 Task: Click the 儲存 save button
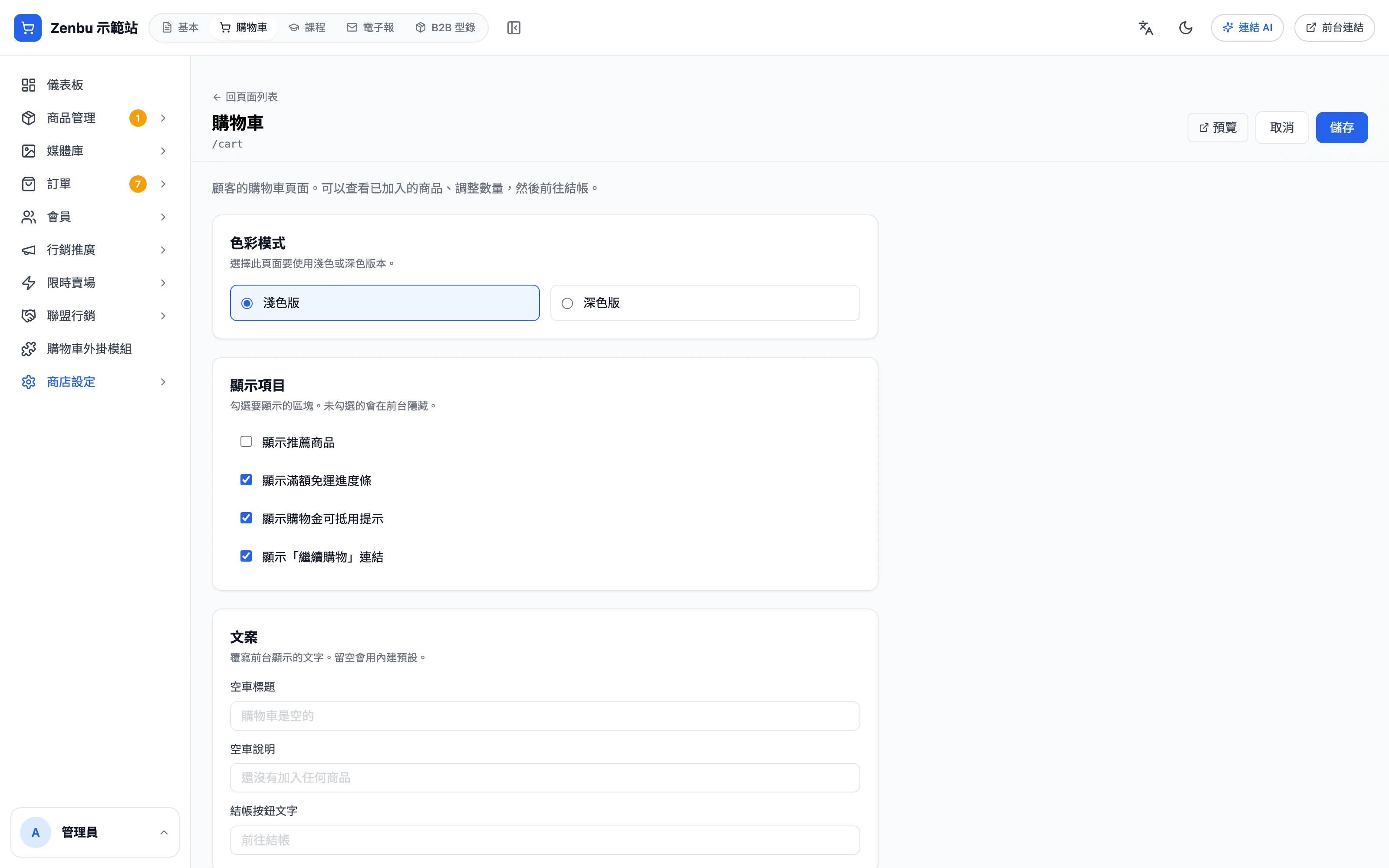(x=1341, y=128)
